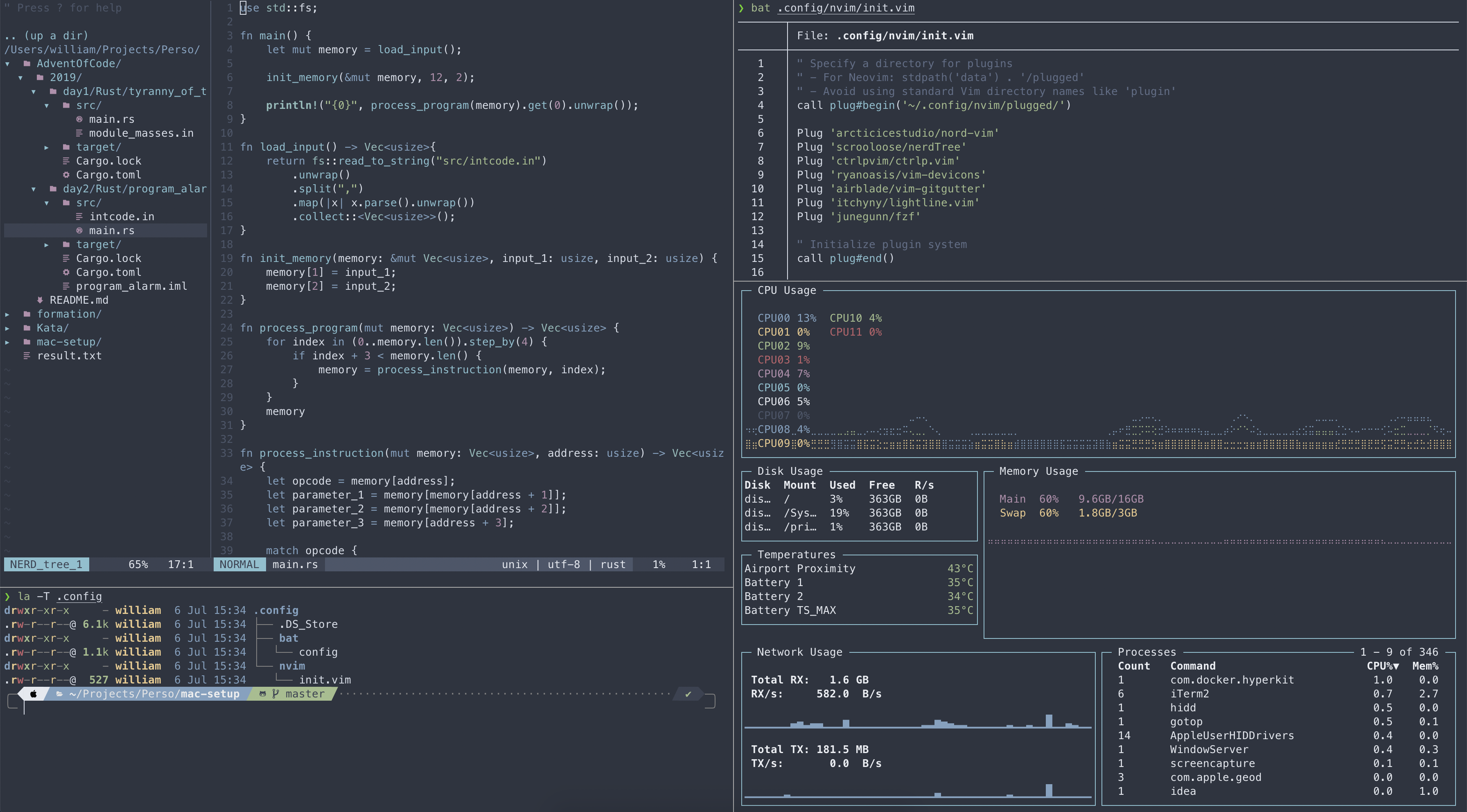The height and width of the screenshot is (812, 1467).
Task: Click the NORMAL mode indicator
Action: [239, 564]
